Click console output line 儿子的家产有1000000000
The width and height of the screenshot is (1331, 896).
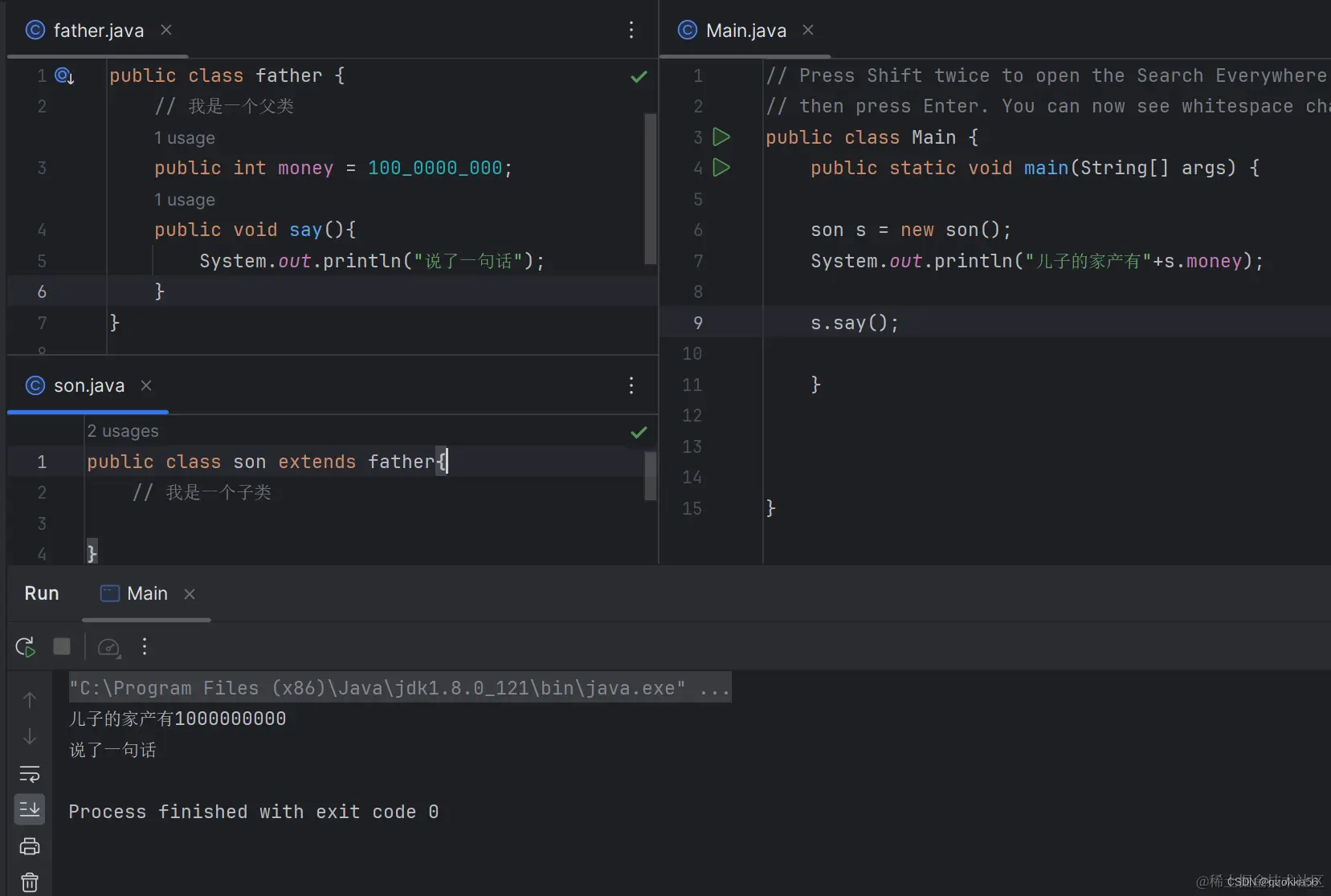[x=178, y=719]
